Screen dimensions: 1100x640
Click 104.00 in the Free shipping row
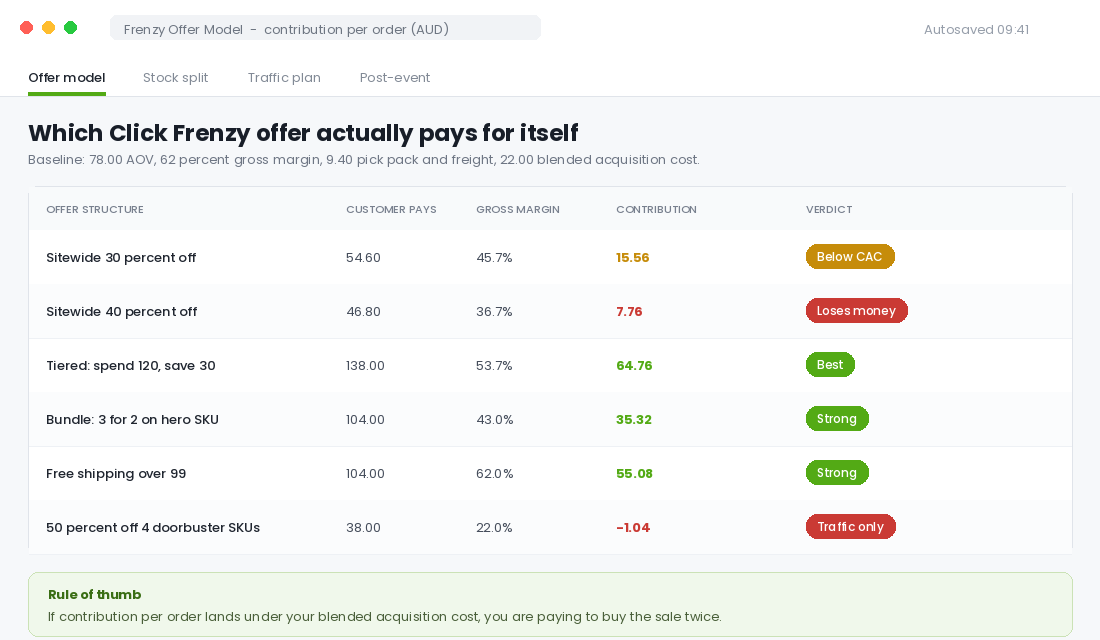click(x=365, y=474)
